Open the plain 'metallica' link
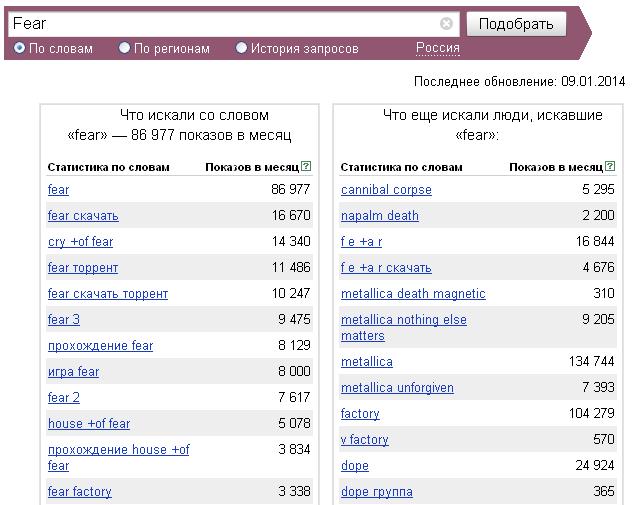The image size is (644, 505). 367,362
